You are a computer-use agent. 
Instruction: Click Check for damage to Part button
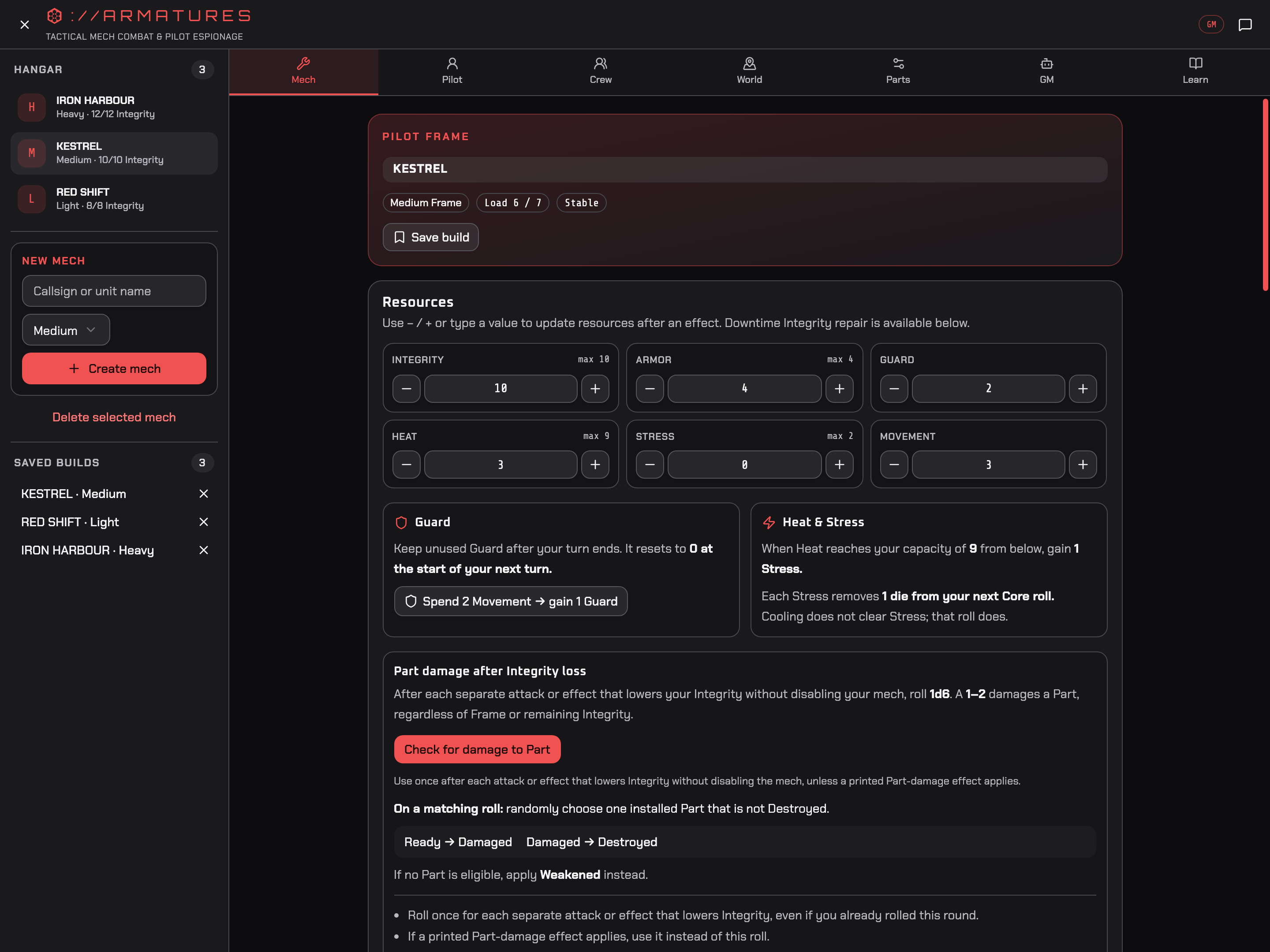point(477,749)
